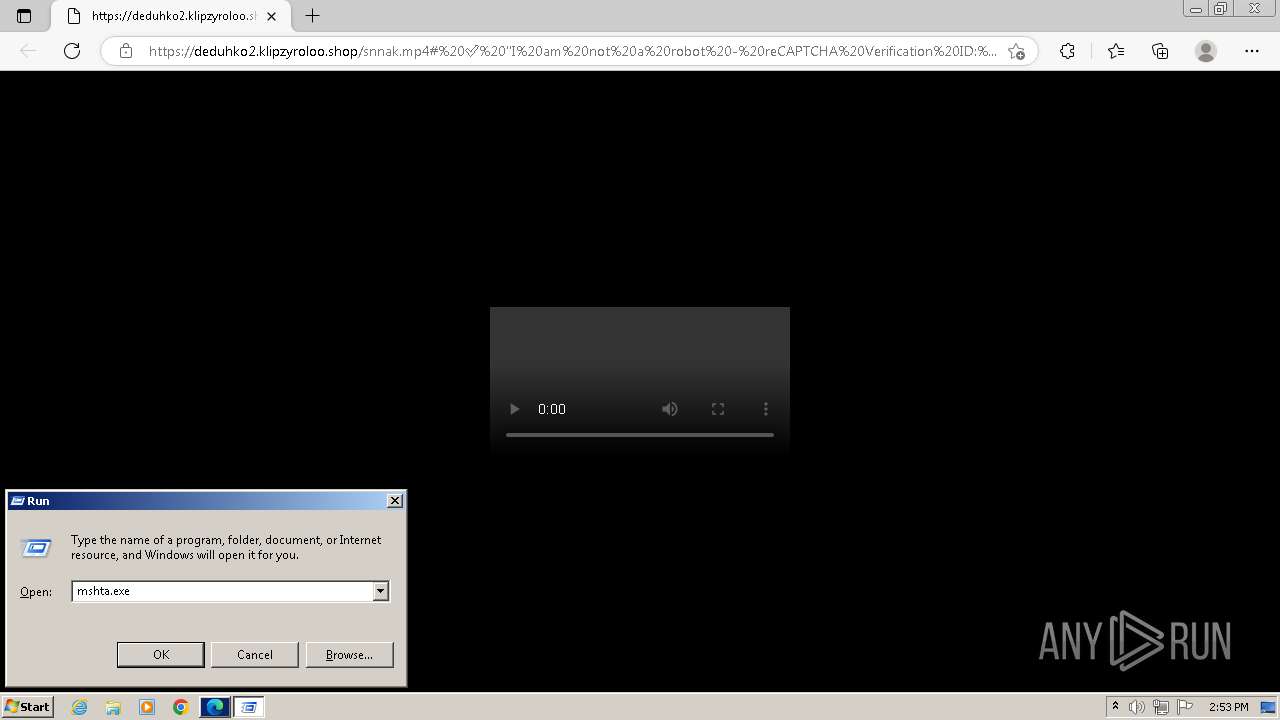The width and height of the screenshot is (1280, 720).
Task: Add this page to favorites
Action: (x=1017, y=51)
